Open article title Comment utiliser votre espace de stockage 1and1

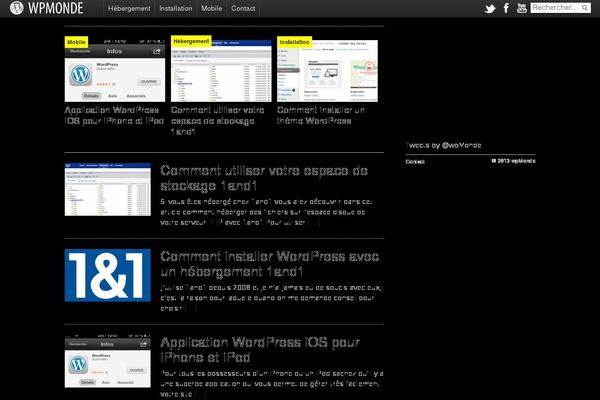pyautogui.click(x=264, y=178)
